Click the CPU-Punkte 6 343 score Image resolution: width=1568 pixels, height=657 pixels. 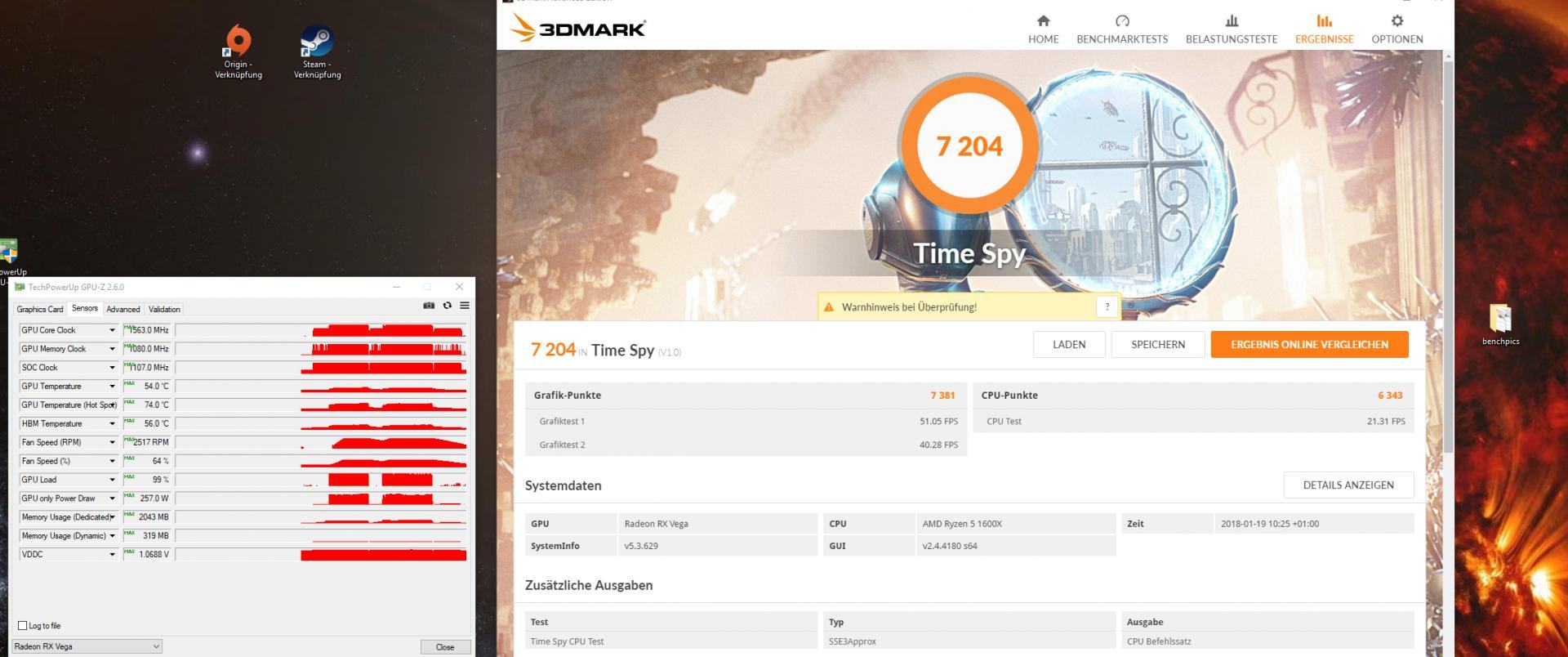[1390, 396]
